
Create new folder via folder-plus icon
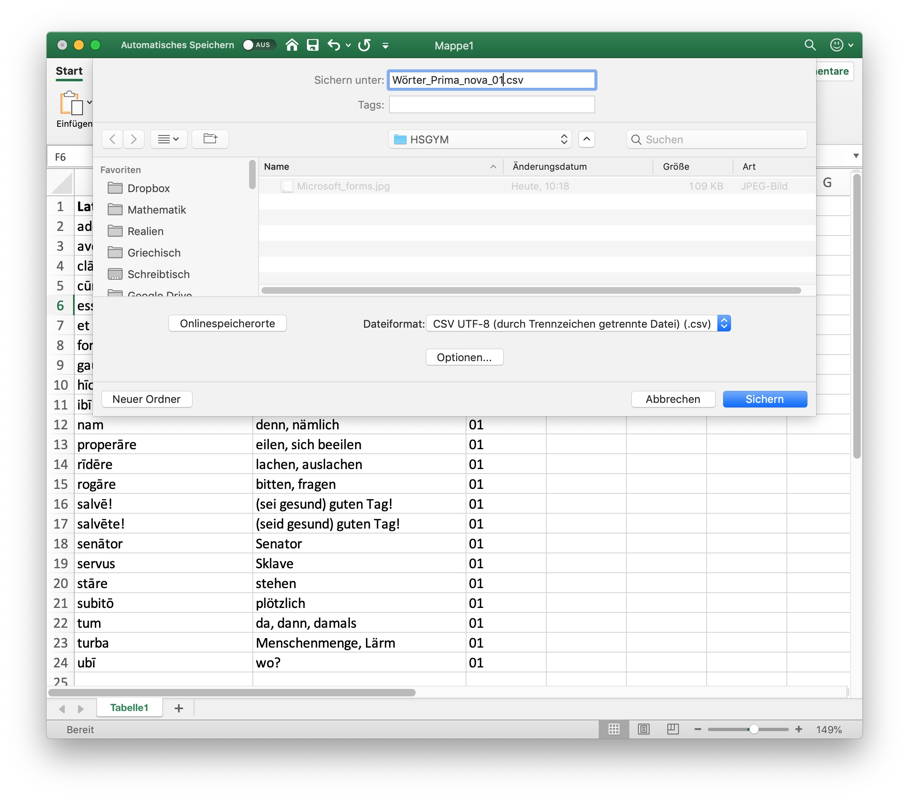[x=210, y=139]
